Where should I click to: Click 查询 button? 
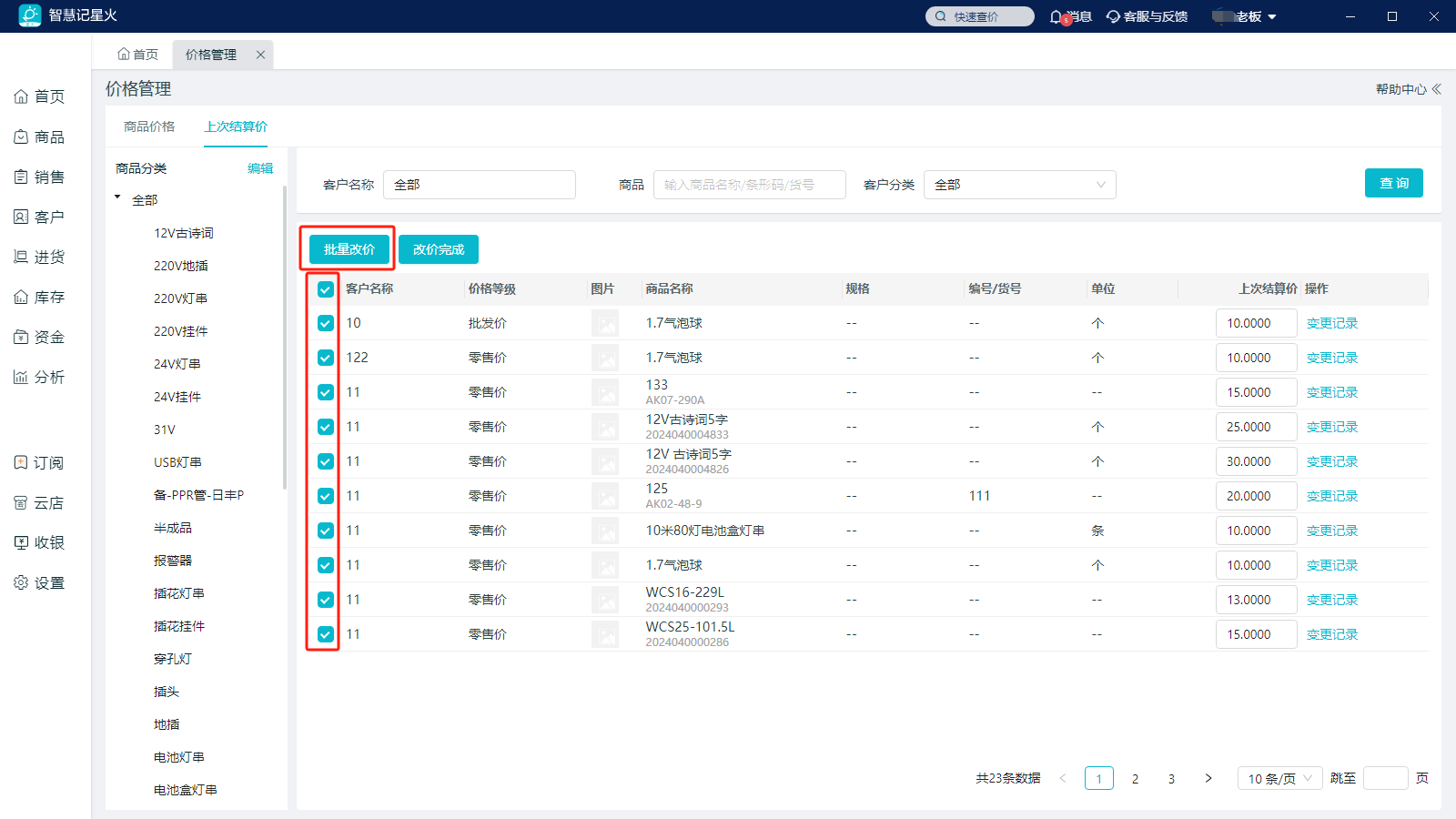(1394, 183)
